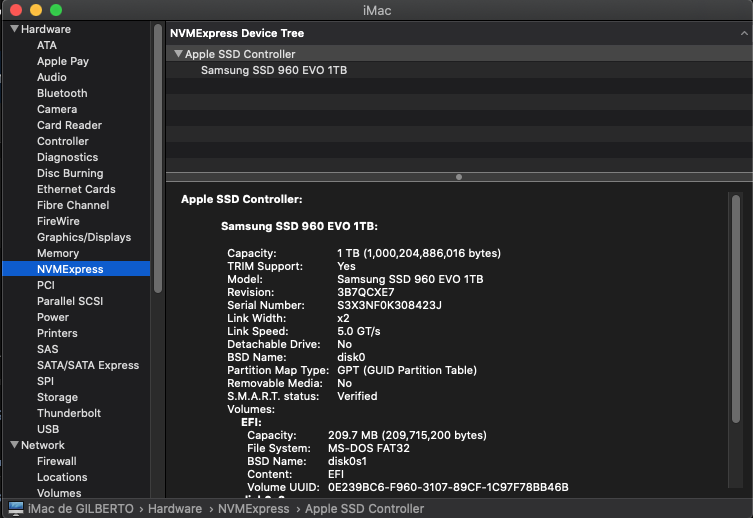The height and width of the screenshot is (518, 753).
Task: Select ATA in the sidebar
Action: tap(47, 45)
